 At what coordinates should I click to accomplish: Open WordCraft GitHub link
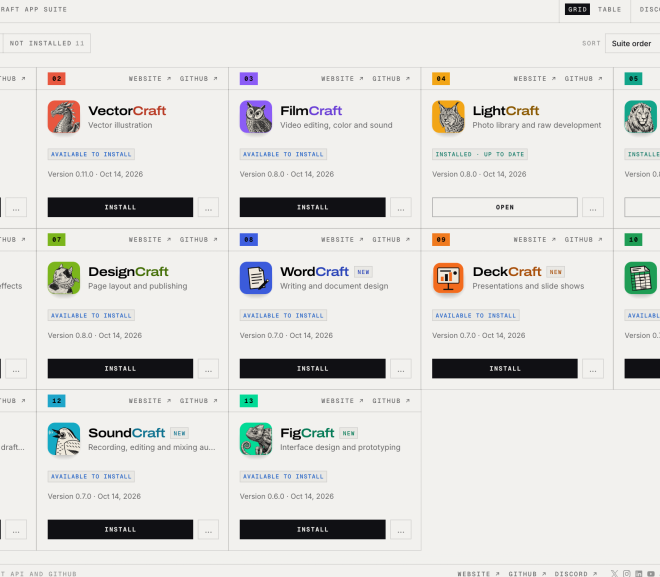click(x=391, y=239)
